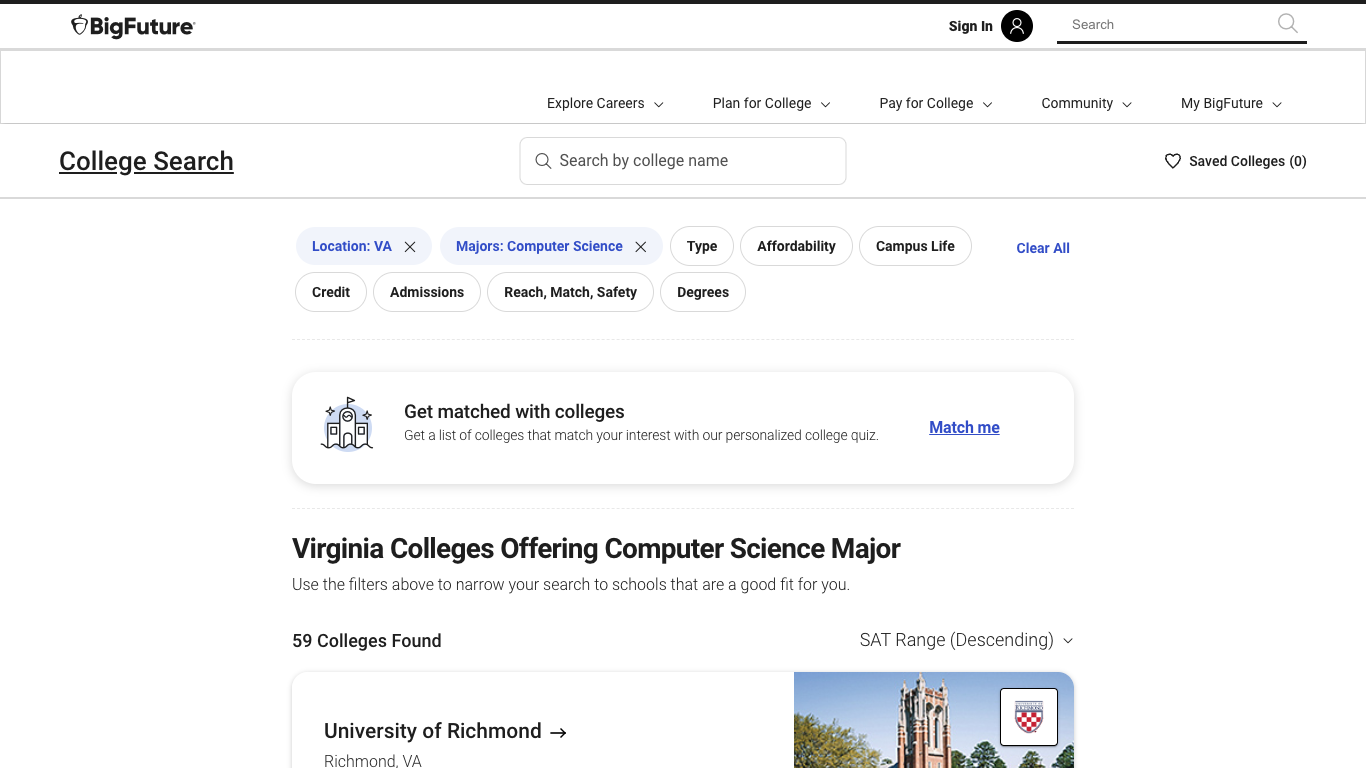
Task: Click the Clear All filters link
Action: click(x=1043, y=248)
